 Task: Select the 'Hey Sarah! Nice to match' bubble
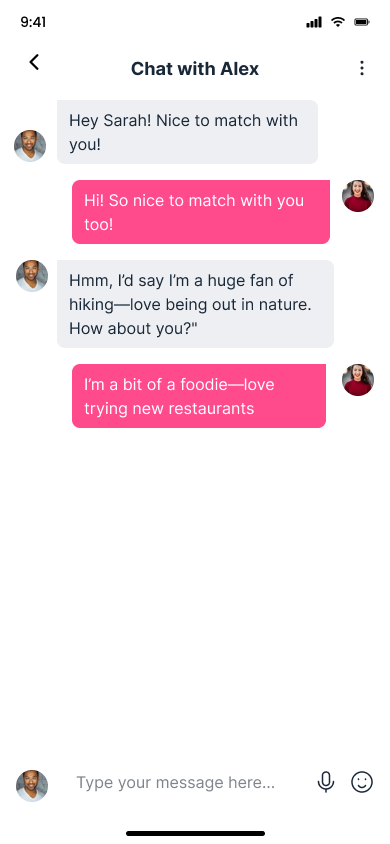tap(187, 132)
